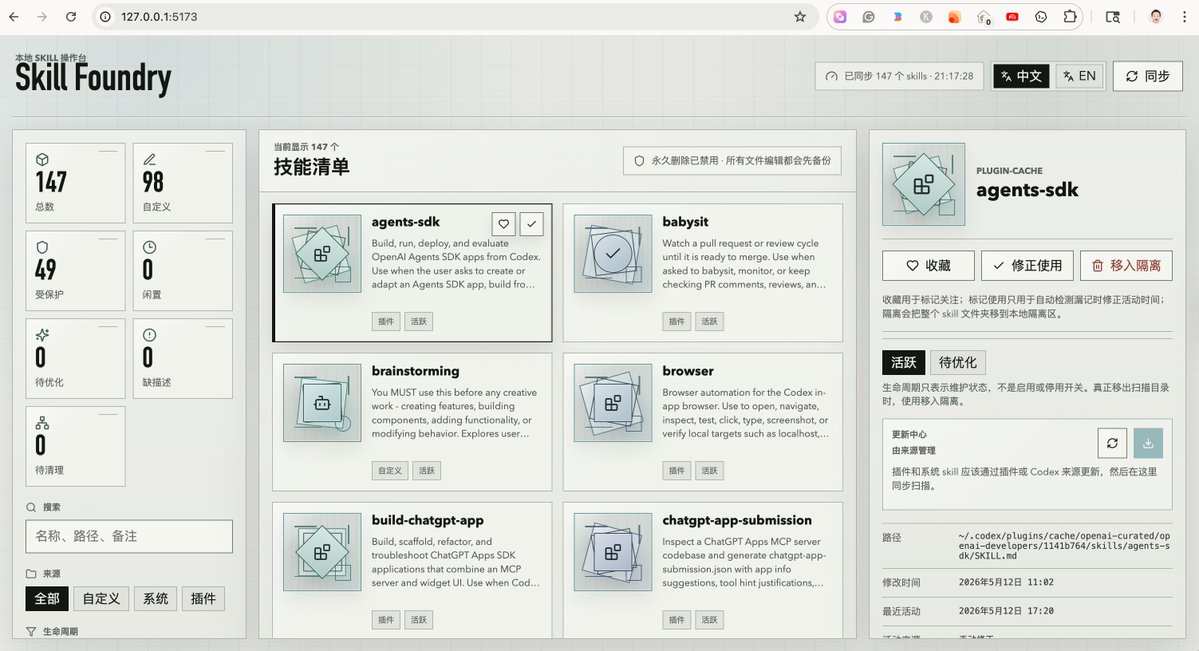The image size is (1199, 651).
Task: Select the 待清理 stat card
Action: point(75,446)
